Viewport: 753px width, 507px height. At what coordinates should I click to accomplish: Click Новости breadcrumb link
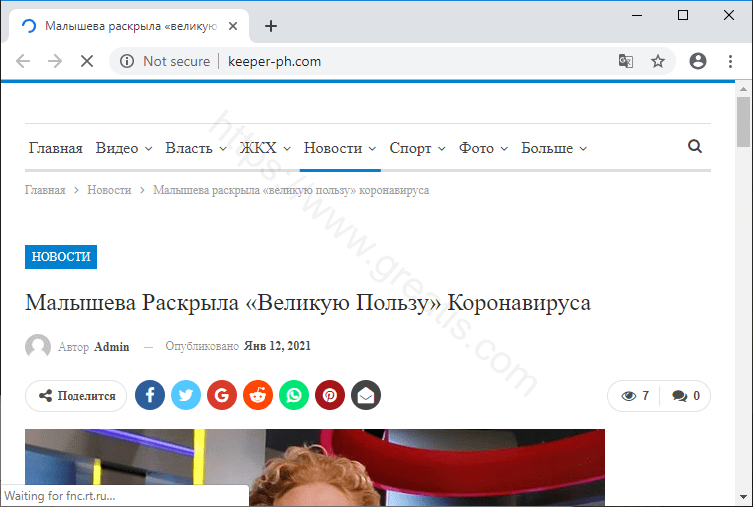(109, 190)
